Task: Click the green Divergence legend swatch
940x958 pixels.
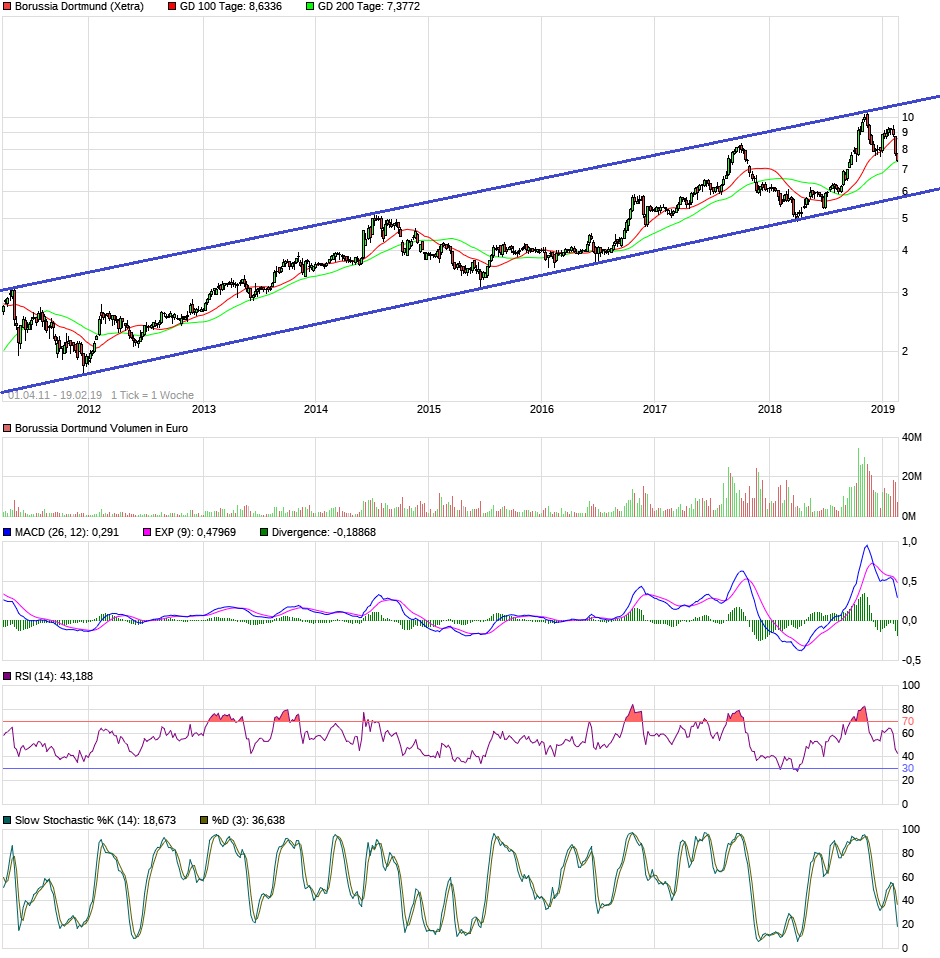Action: [264, 532]
